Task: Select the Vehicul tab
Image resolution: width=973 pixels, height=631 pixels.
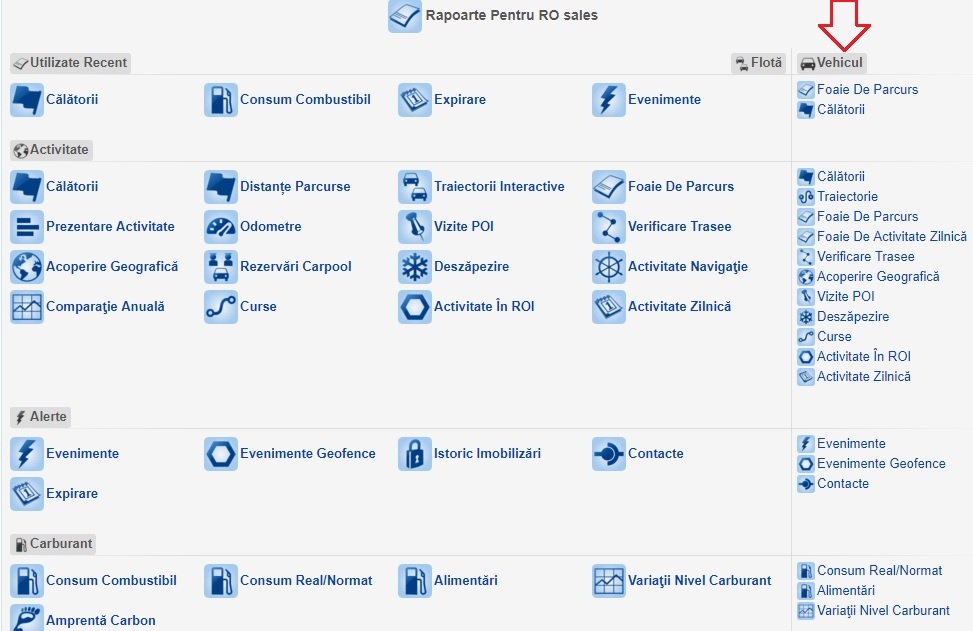Action: 832,63
